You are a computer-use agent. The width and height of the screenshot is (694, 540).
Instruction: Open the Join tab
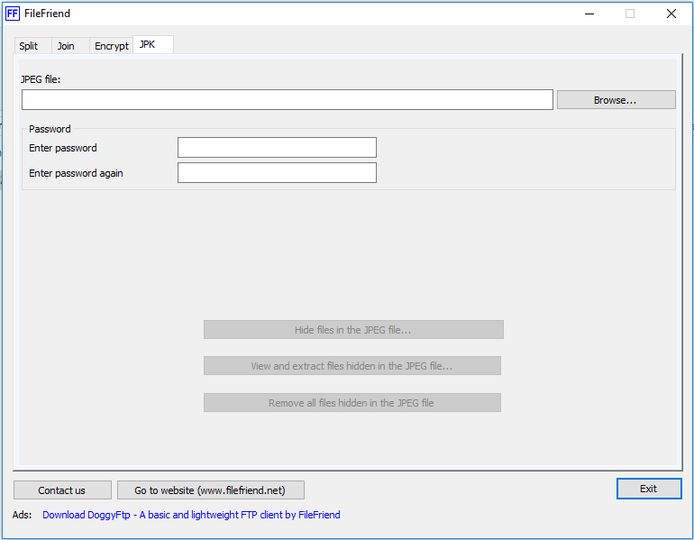click(x=66, y=46)
